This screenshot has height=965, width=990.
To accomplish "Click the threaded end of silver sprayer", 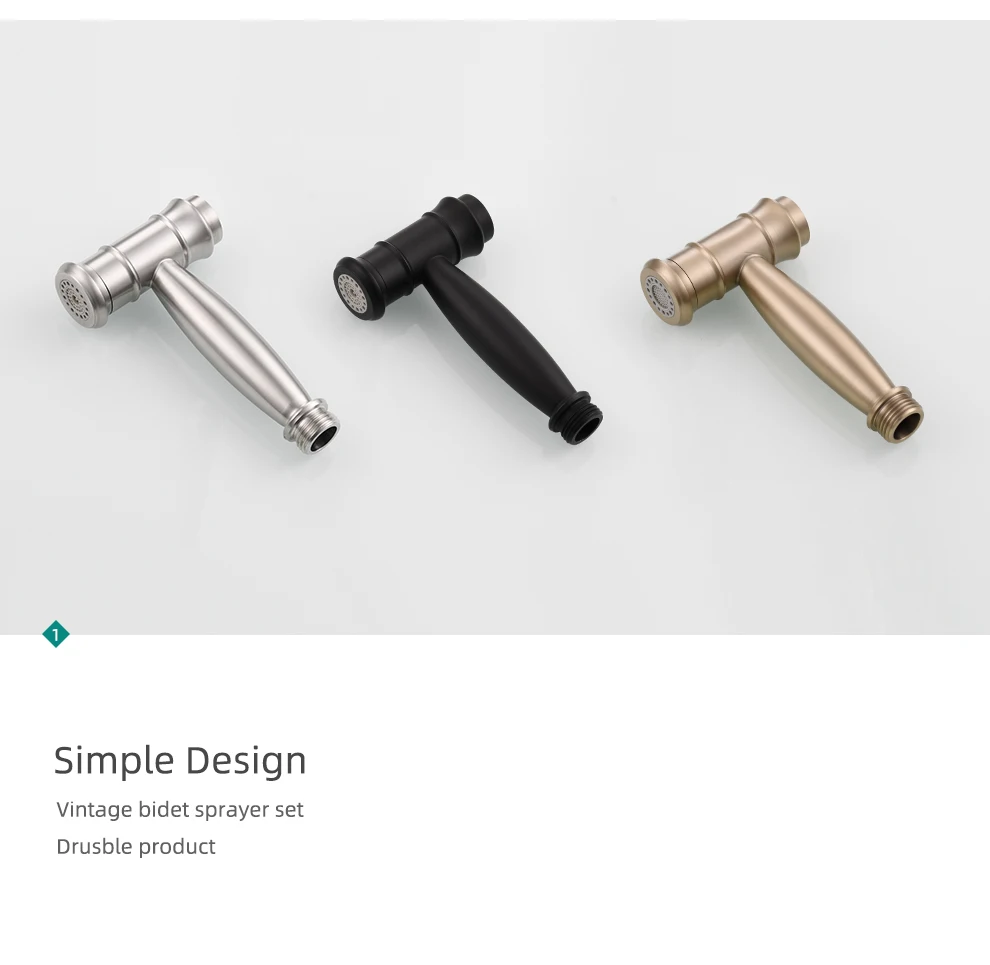I will (x=313, y=428).
